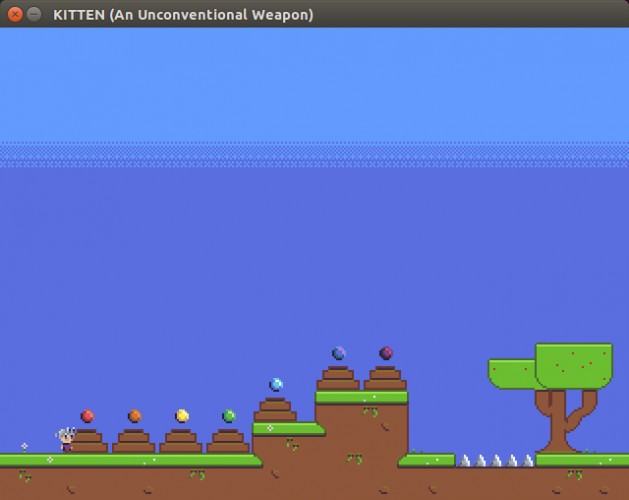Image resolution: width=629 pixels, height=500 pixels.
Task: Pick the dark blue orb on the hill
Action: (339, 353)
